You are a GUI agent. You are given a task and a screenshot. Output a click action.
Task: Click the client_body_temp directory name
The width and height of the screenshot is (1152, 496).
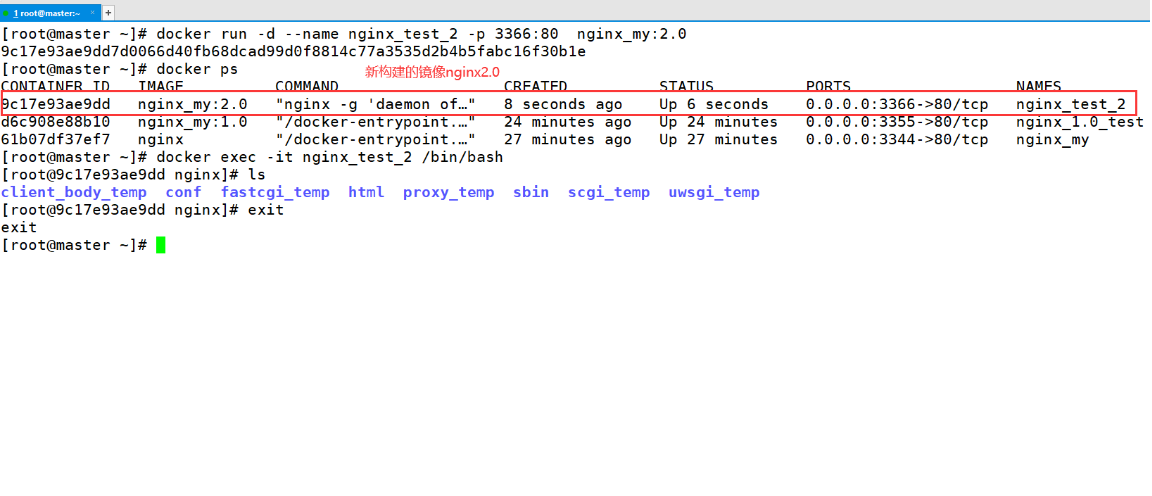click(73, 193)
